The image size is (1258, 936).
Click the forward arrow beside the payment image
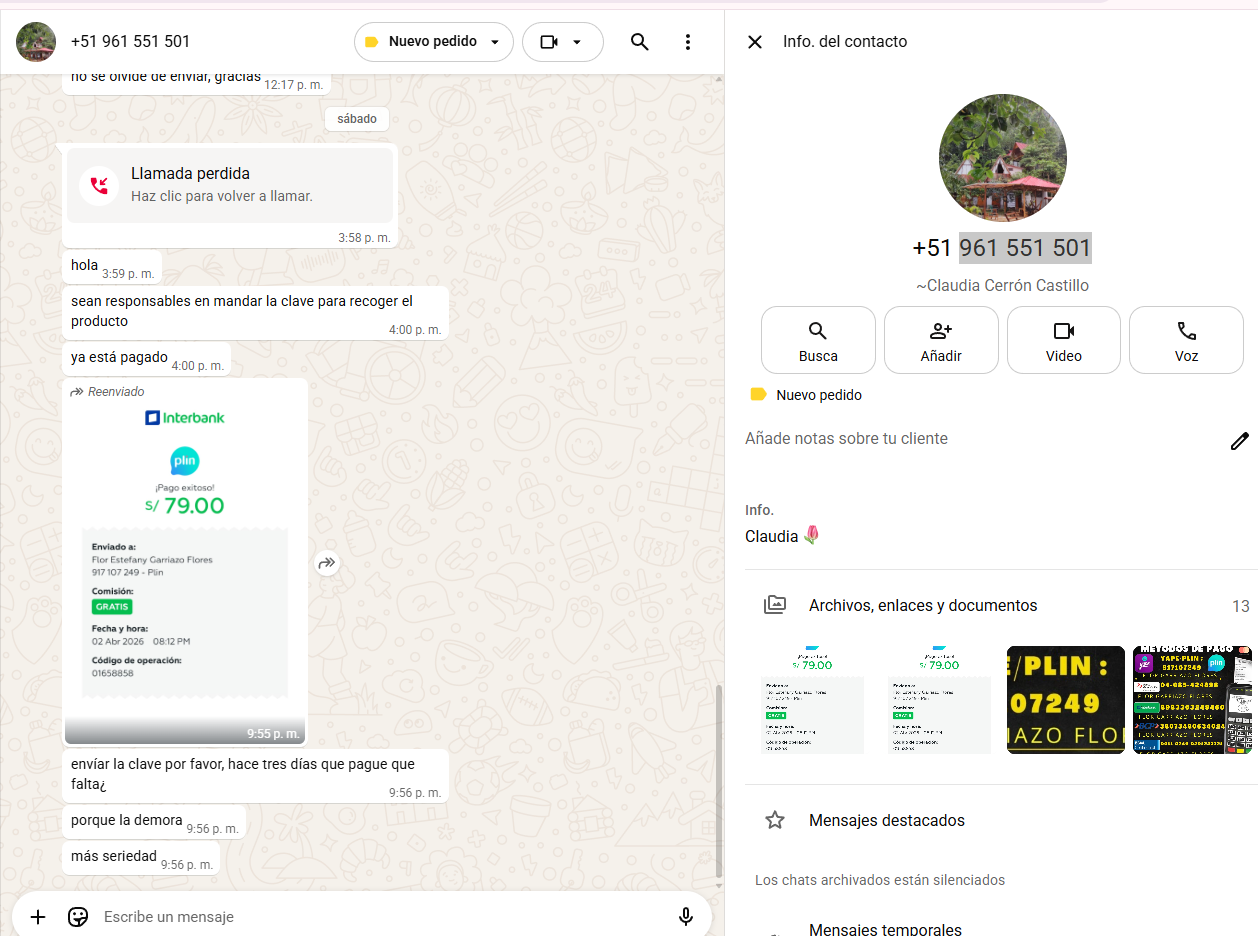[x=327, y=564]
